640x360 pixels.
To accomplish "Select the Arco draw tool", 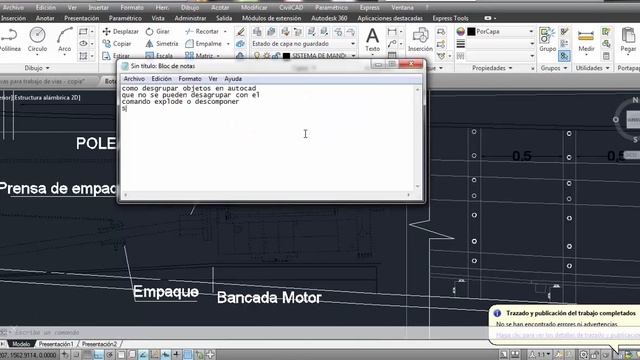I will (64, 39).
